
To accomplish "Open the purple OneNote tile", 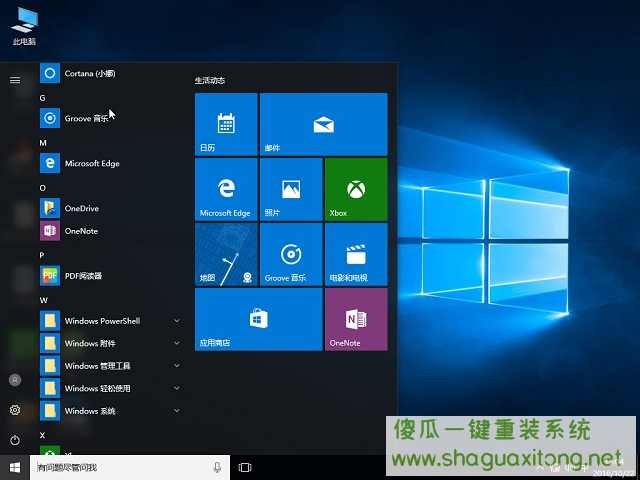I will coord(356,319).
